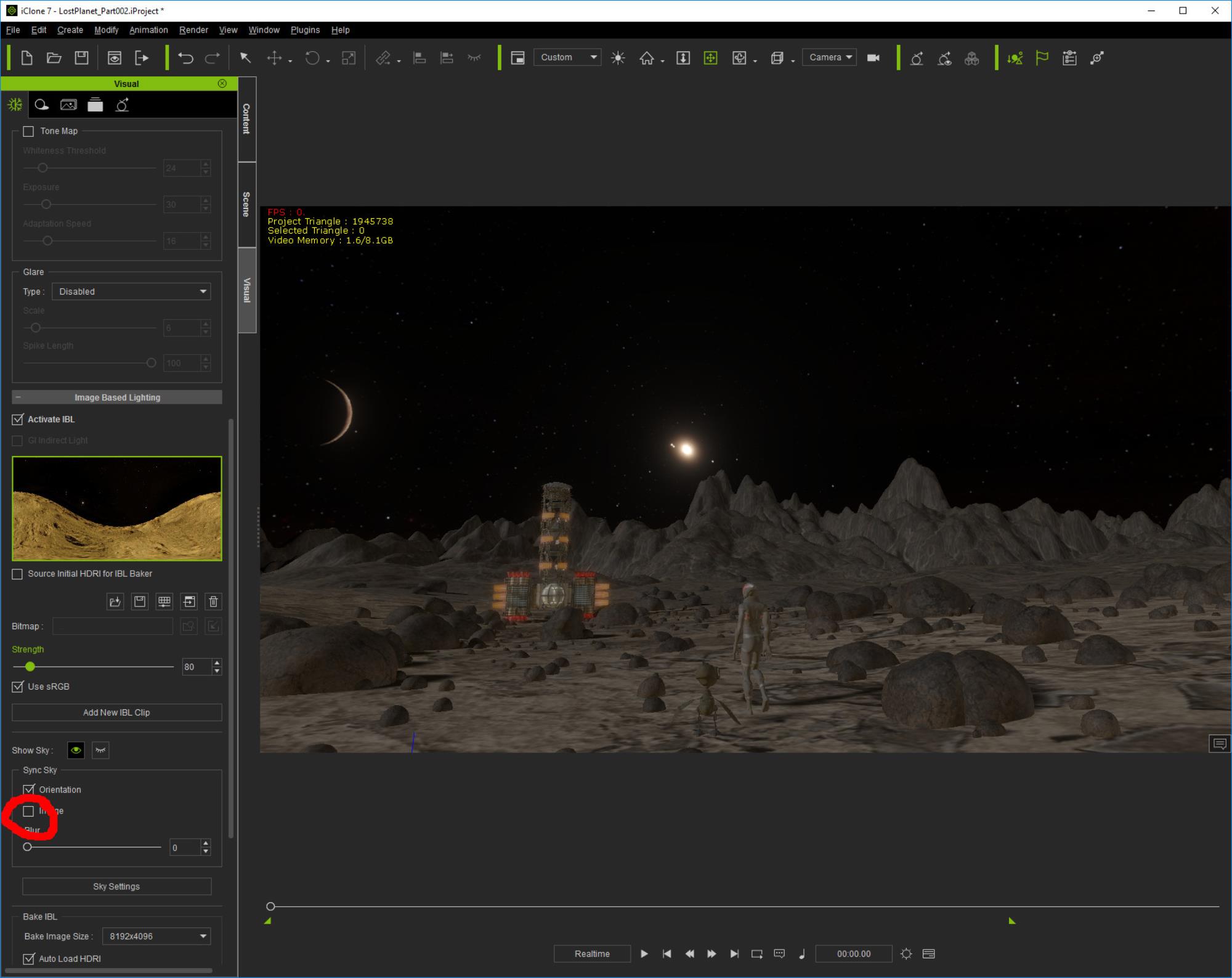Click the IBL Strength slider handle
The height and width of the screenshot is (978, 1232).
(x=30, y=666)
